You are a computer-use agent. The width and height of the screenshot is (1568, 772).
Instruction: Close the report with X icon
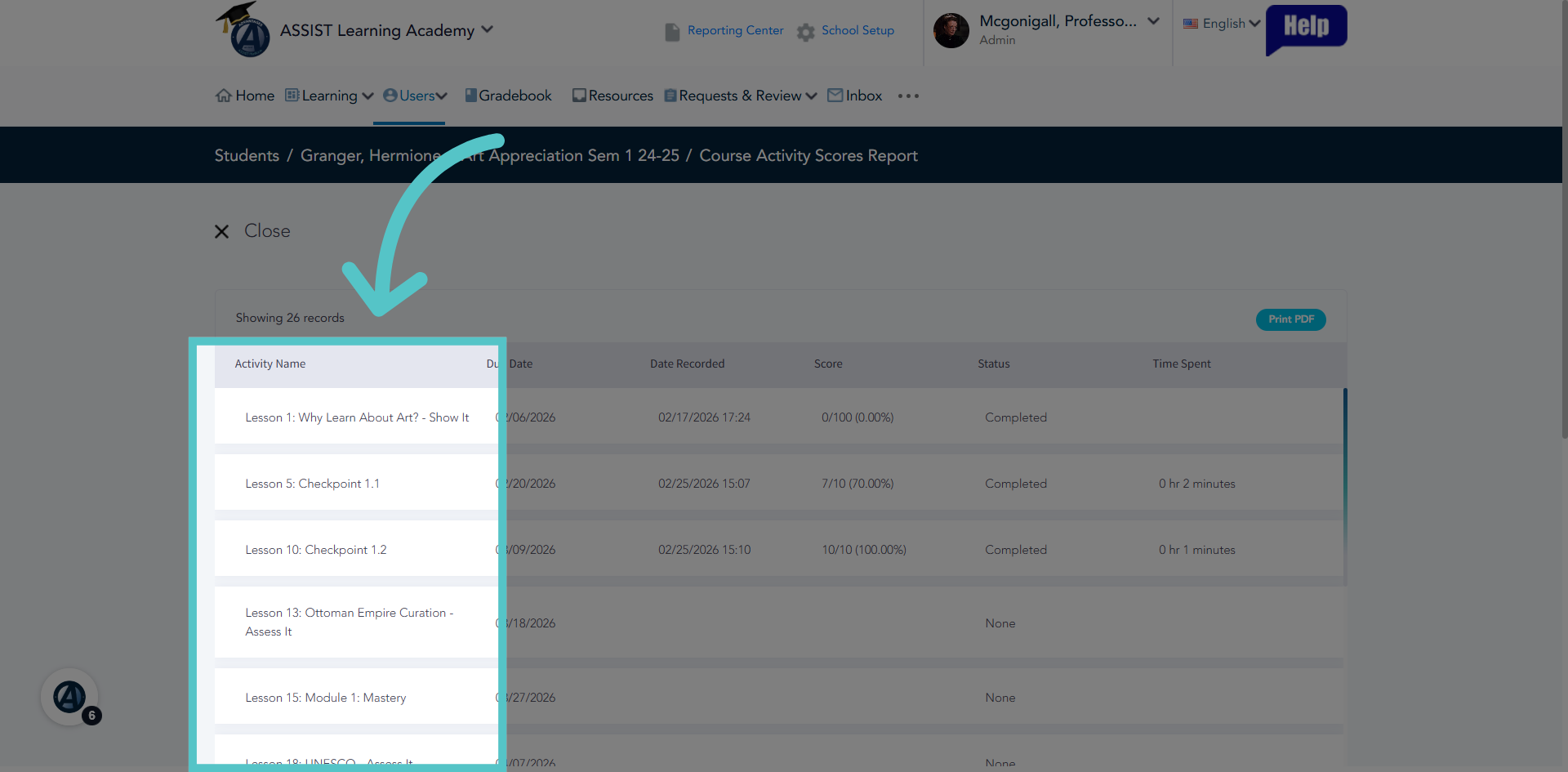[x=221, y=232]
